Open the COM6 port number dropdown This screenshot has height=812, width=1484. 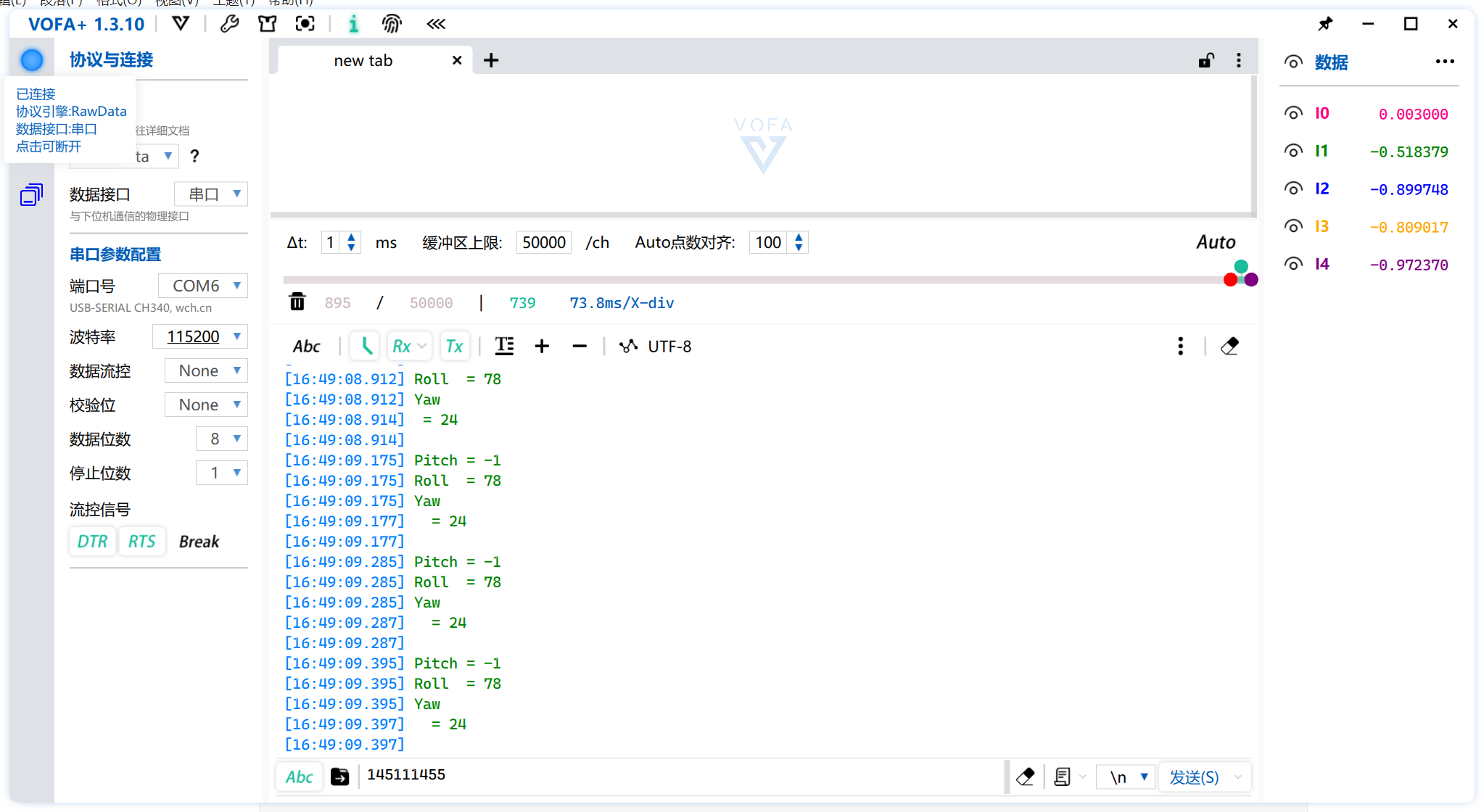click(203, 286)
